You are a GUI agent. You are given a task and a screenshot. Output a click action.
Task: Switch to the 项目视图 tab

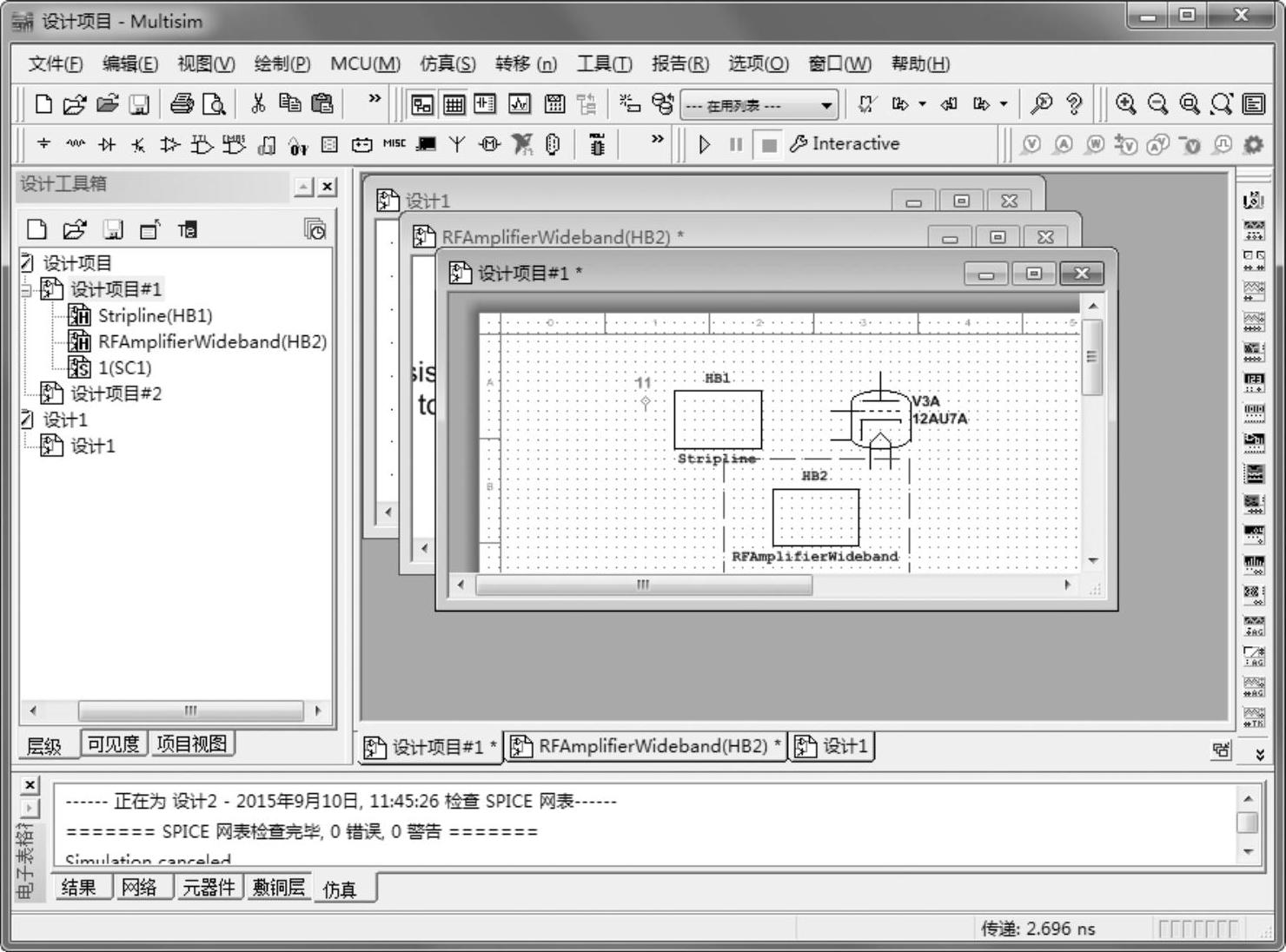point(191,744)
